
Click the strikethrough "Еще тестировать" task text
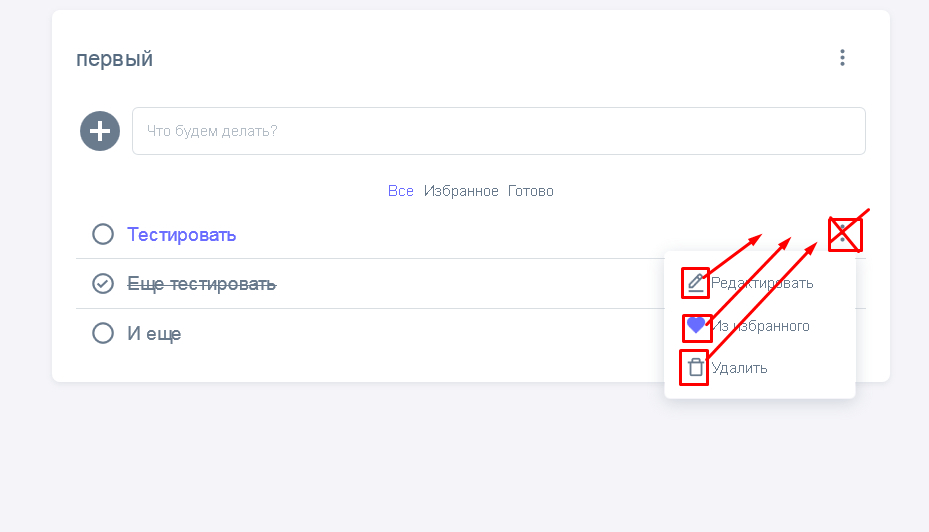202,284
